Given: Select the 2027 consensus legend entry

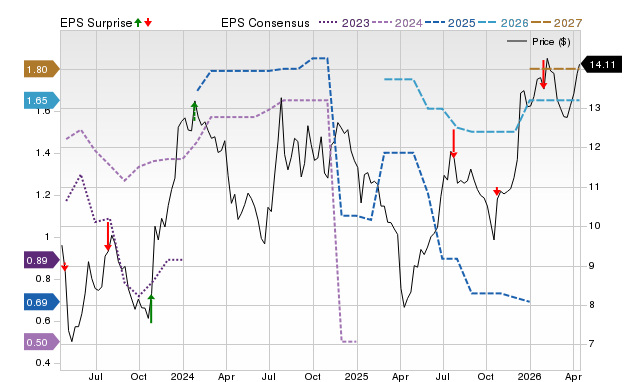Looking at the screenshot, I should pyautogui.click(x=556, y=23).
